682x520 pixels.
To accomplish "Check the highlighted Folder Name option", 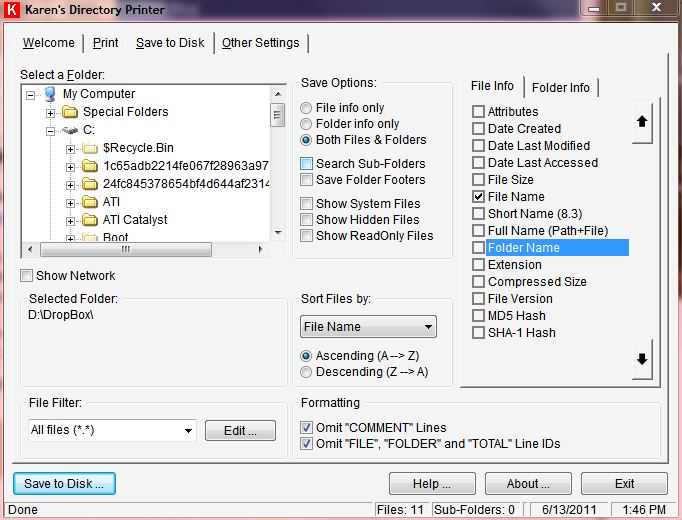I will click(x=478, y=248).
